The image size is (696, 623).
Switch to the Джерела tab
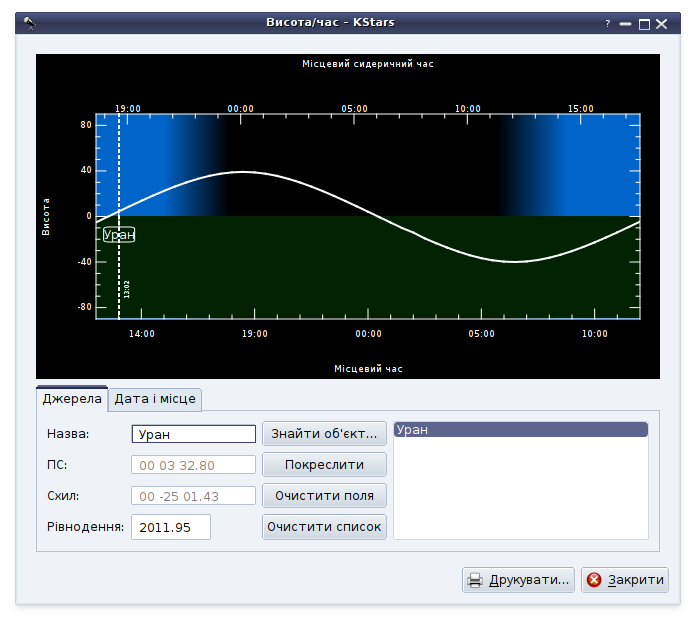72,399
